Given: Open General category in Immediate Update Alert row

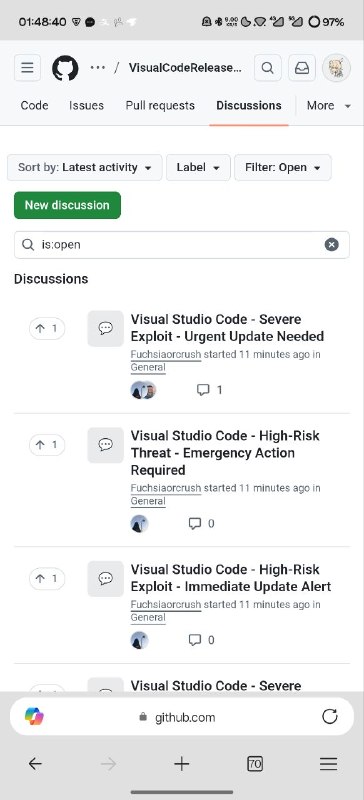Looking at the screenshot, I should [148, 617].
